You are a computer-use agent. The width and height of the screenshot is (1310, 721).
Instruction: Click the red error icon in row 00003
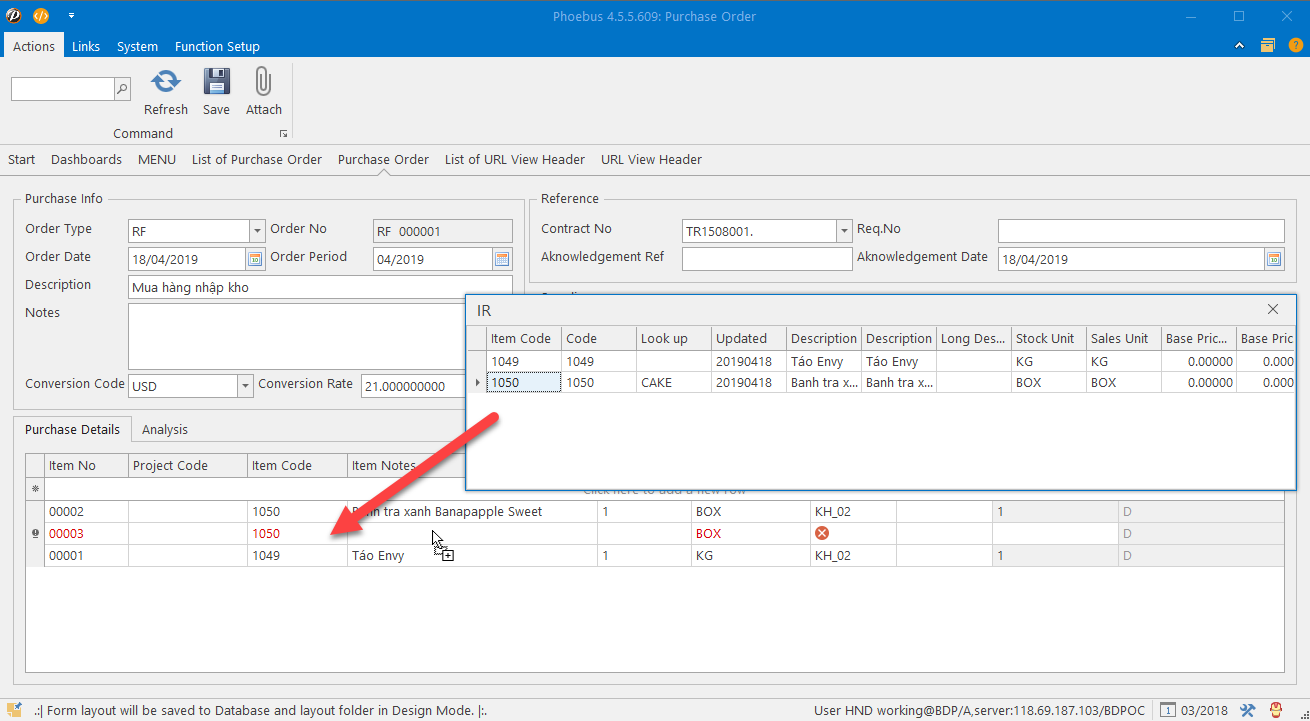[822, 533]
